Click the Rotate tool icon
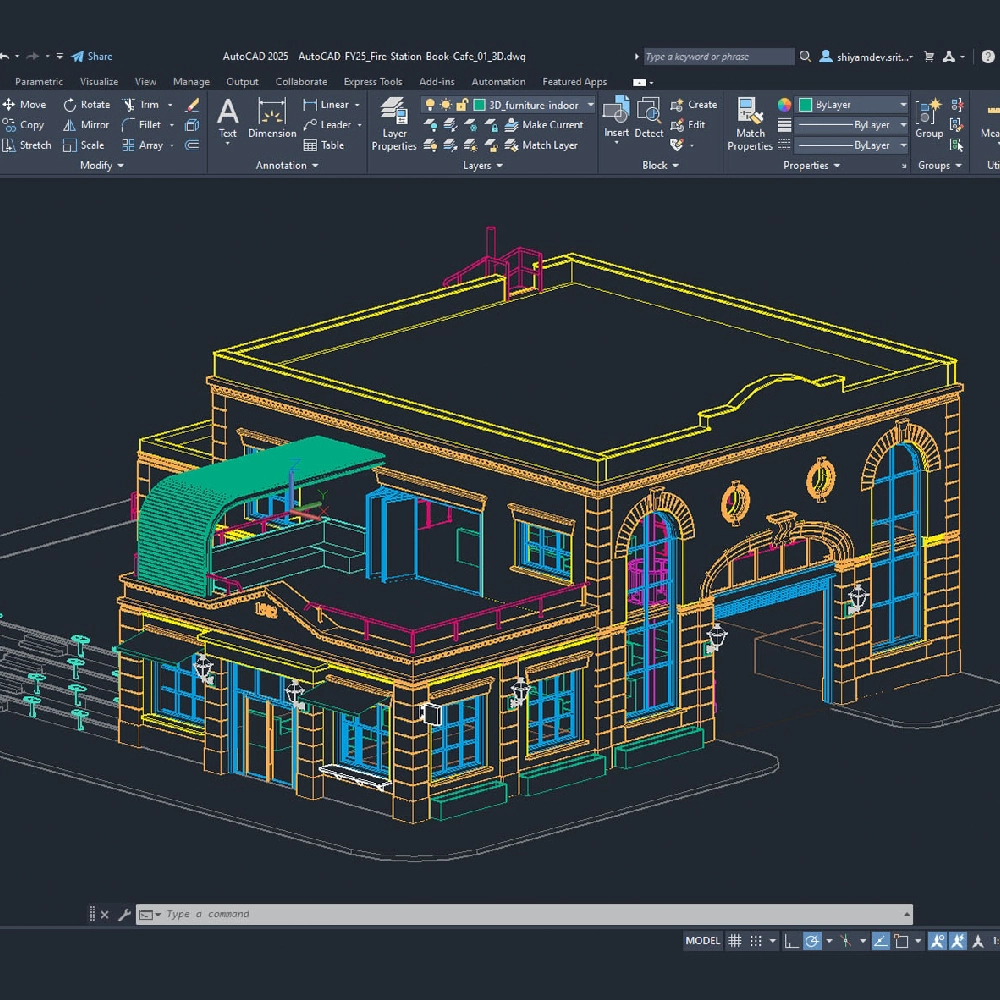Screen dimensions: 1000x1000 [x=70, y=105]
